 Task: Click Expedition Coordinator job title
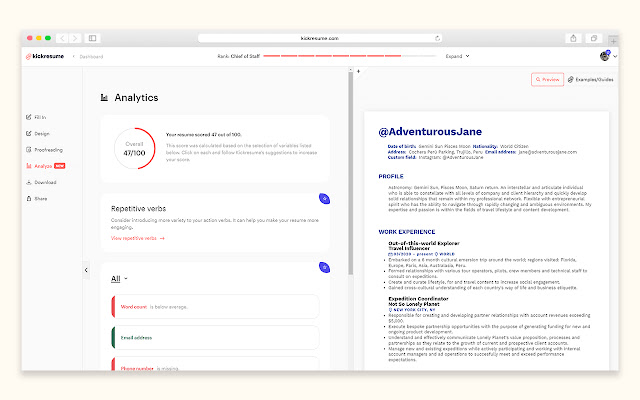[418, 299]
